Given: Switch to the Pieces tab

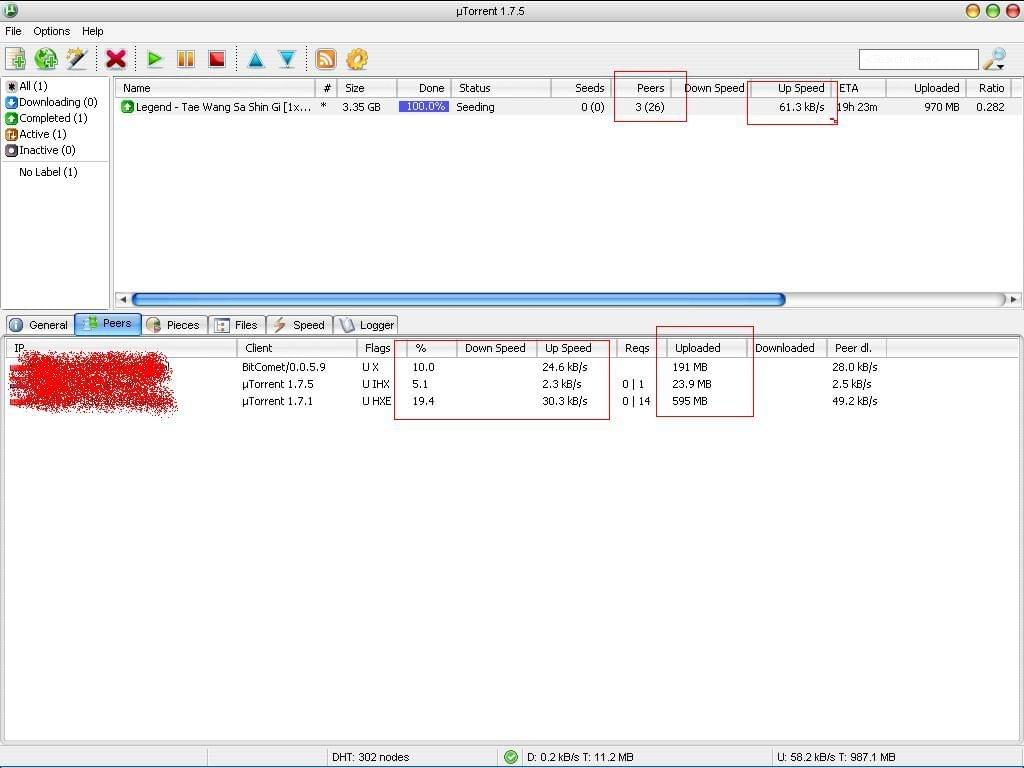Looking at the screenshot, I should 174,325.
